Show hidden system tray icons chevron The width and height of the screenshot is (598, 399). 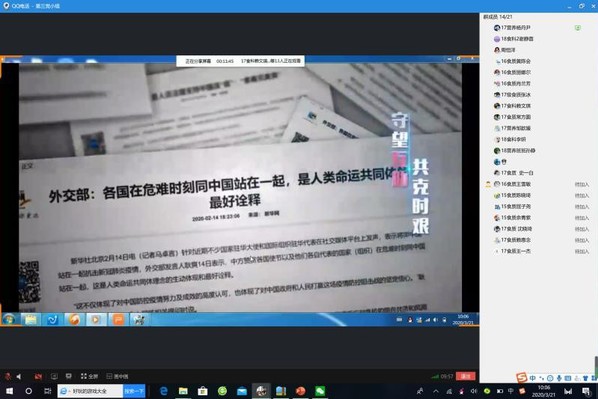pos(436,391)
